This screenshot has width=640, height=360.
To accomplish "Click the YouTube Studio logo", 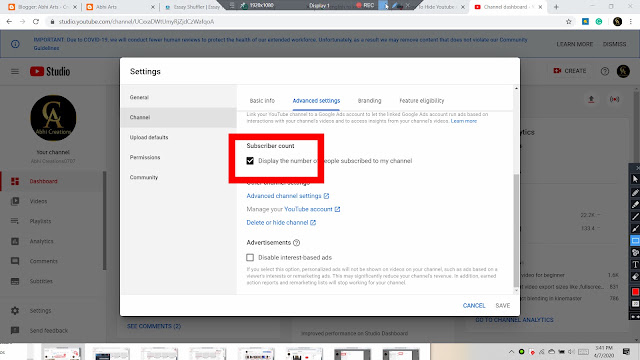I will pos(50,71).
